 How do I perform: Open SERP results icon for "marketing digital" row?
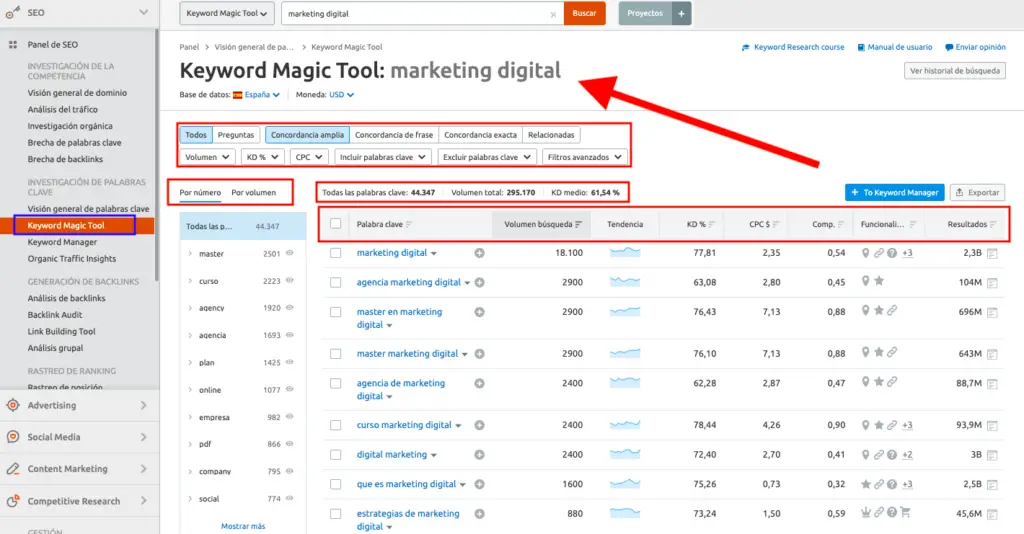point(992,254)
